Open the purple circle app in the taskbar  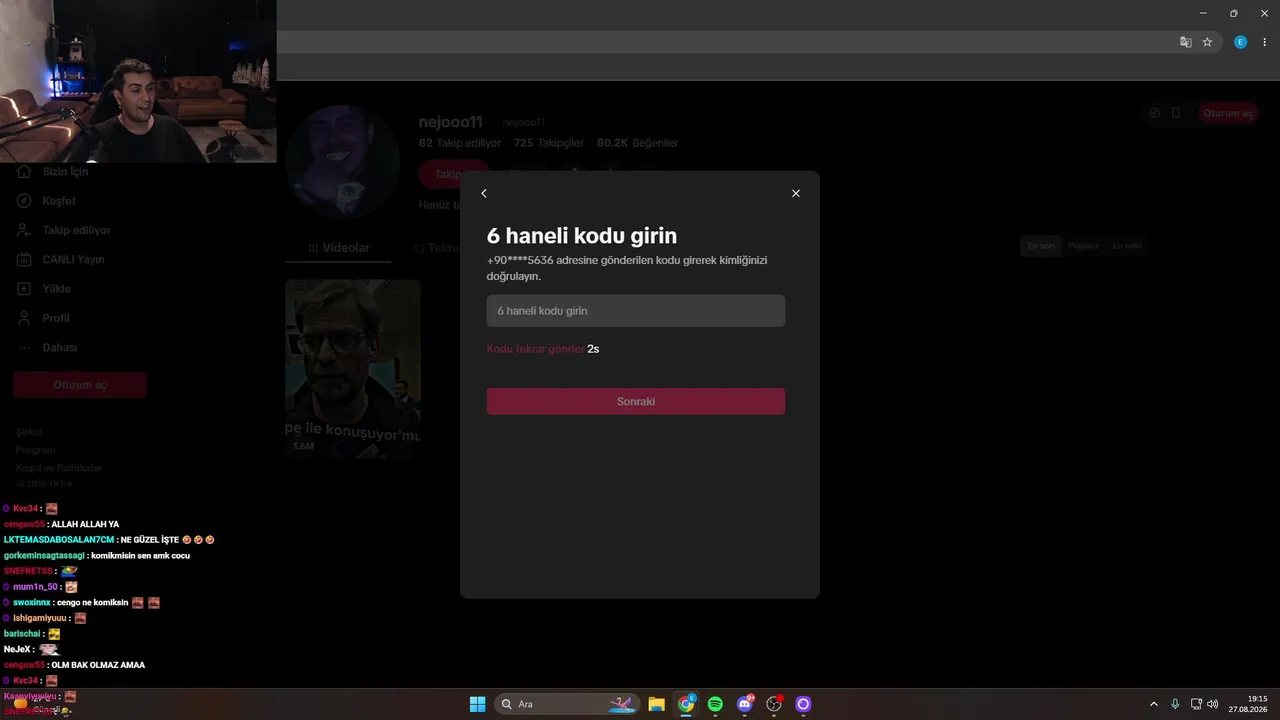click(802, 704)
